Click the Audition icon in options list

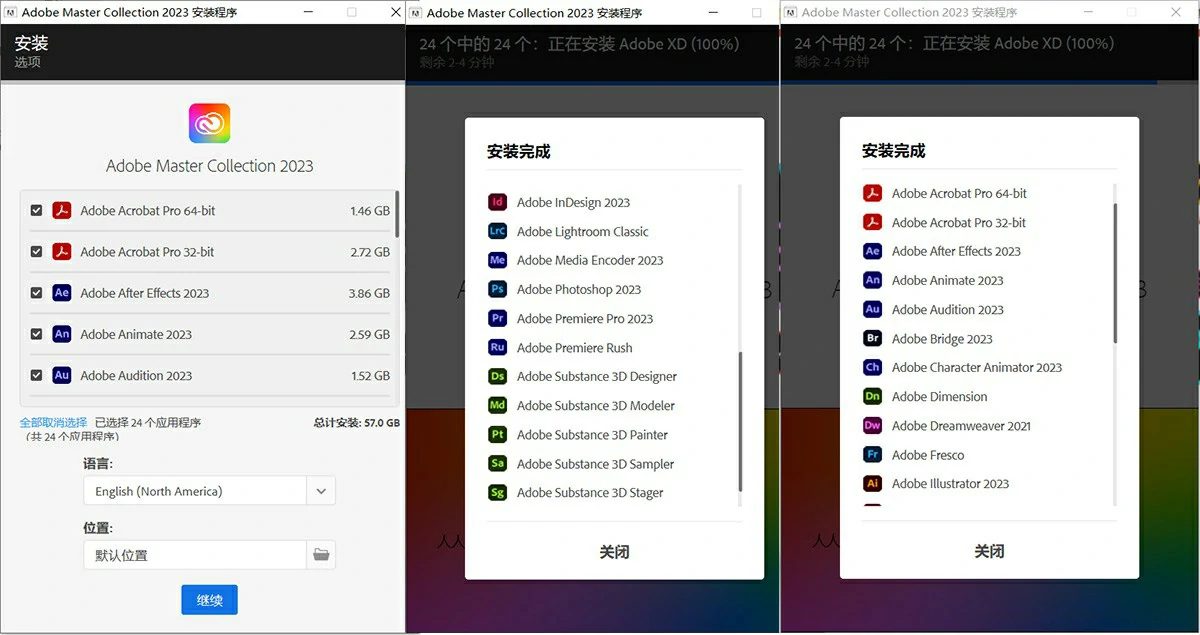tap(62, 375)
